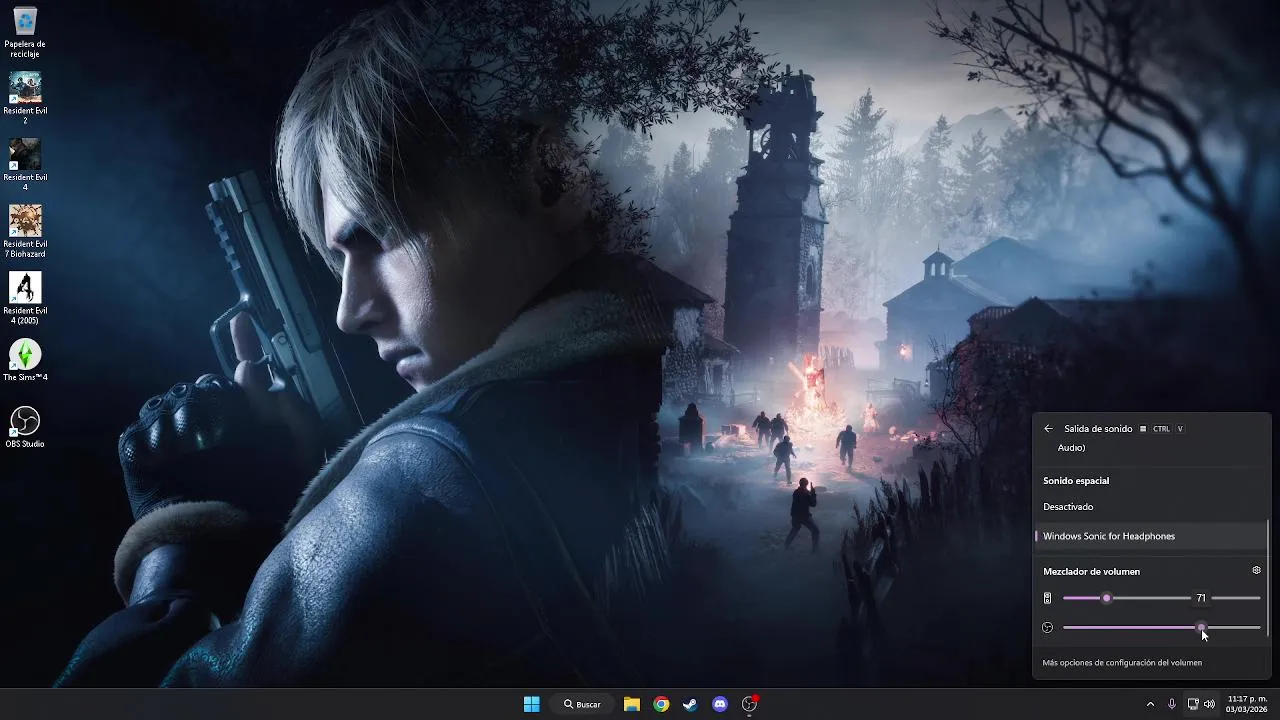Open Más opciones de configuración del volumen

[x=1122, y=662]
